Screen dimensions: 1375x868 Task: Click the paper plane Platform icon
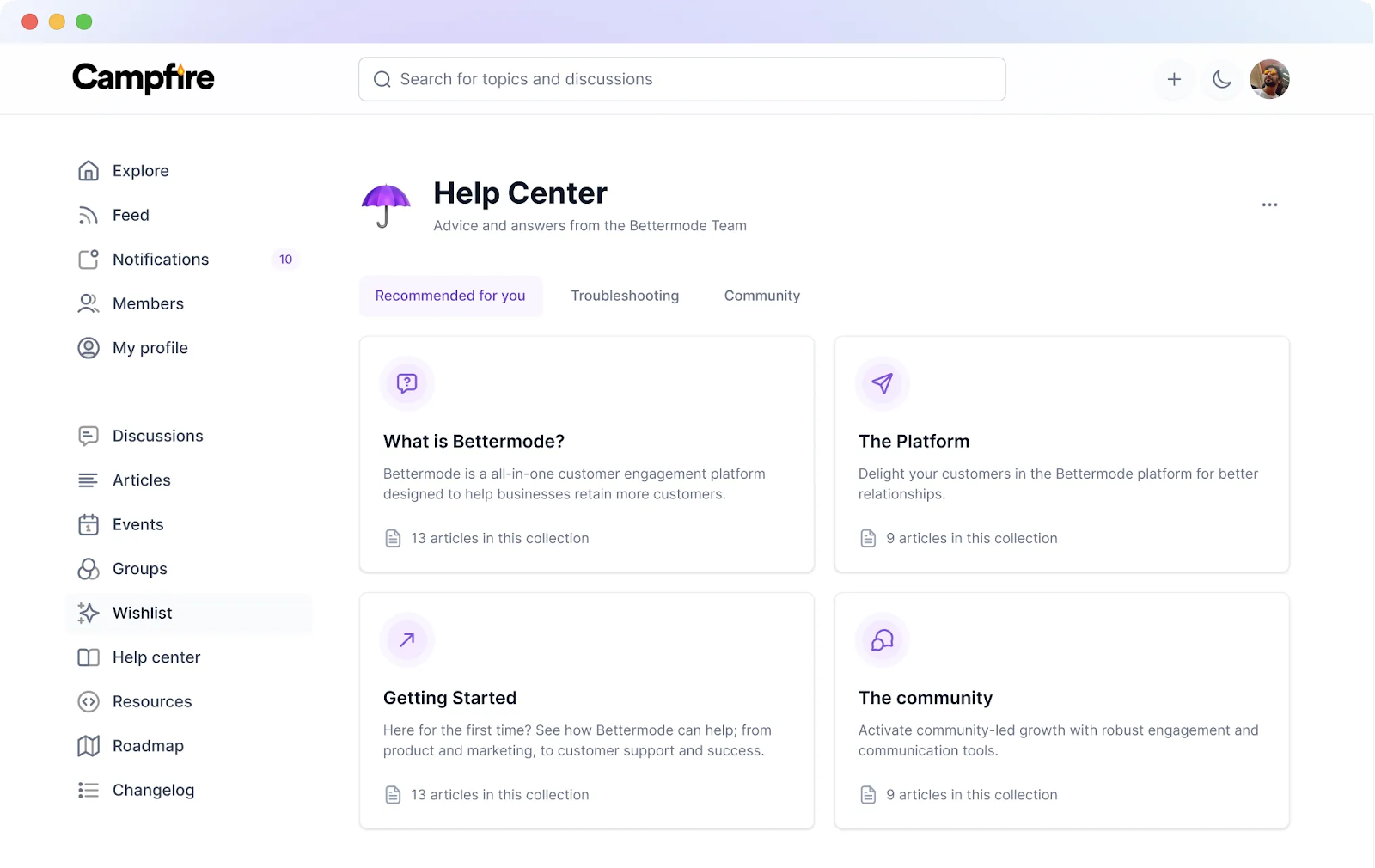click(x=882, y=383)
